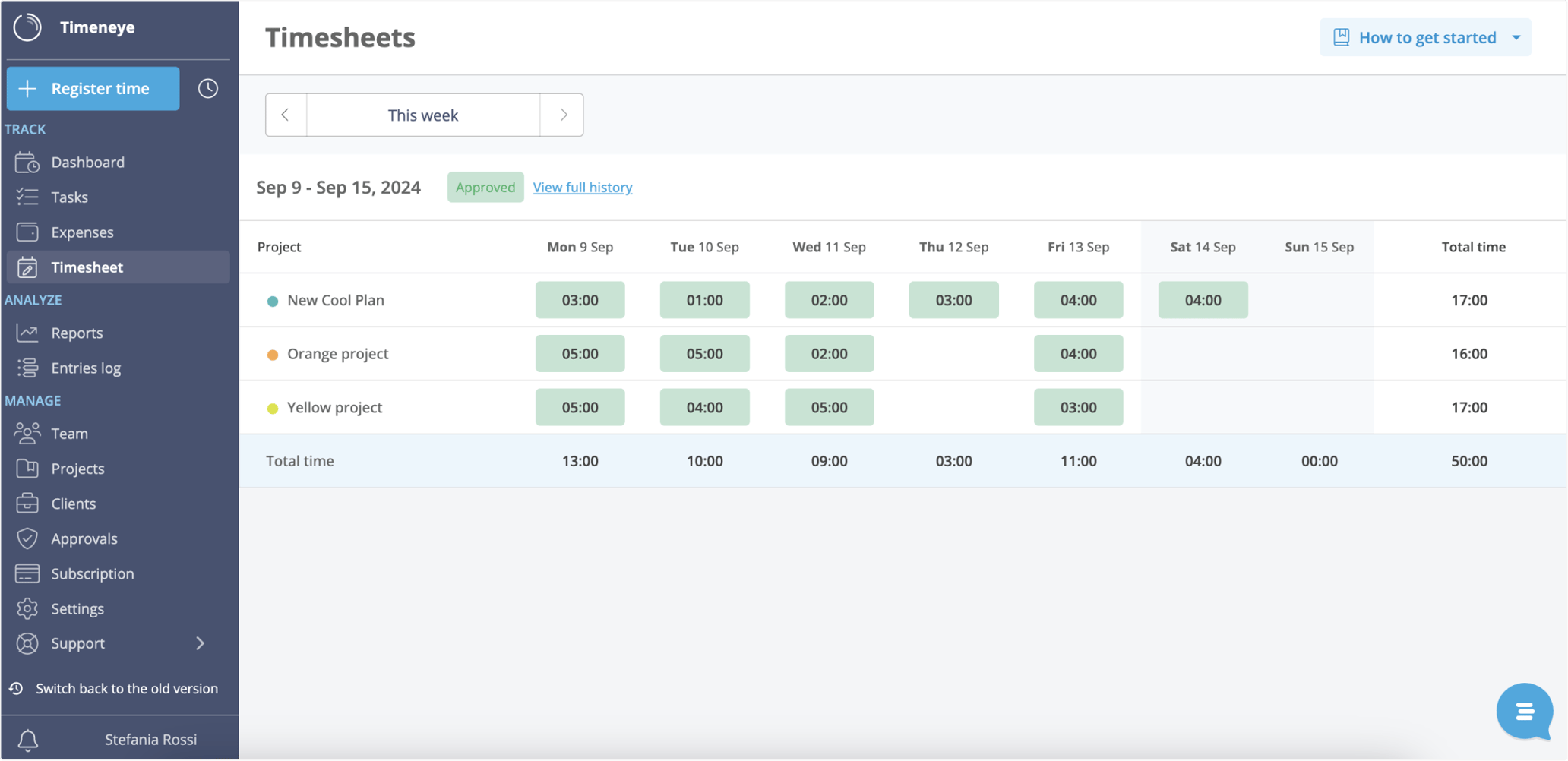Open the quick timer clock icon
1568x761 pixels.
pos(207,88)
